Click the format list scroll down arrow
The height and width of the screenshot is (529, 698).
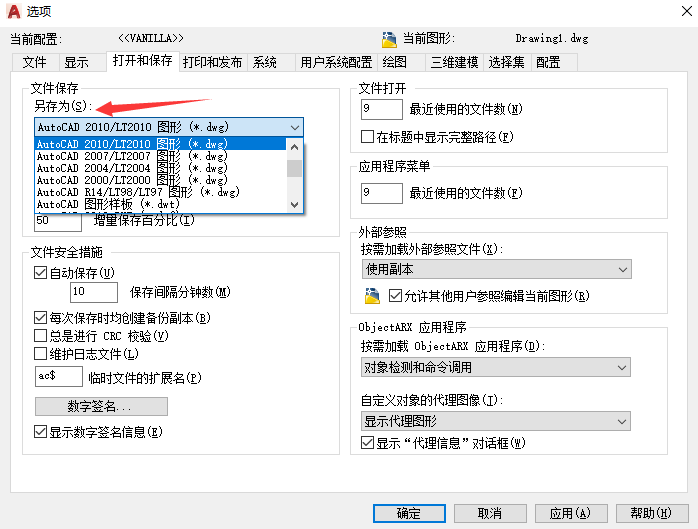click(294, 205)
